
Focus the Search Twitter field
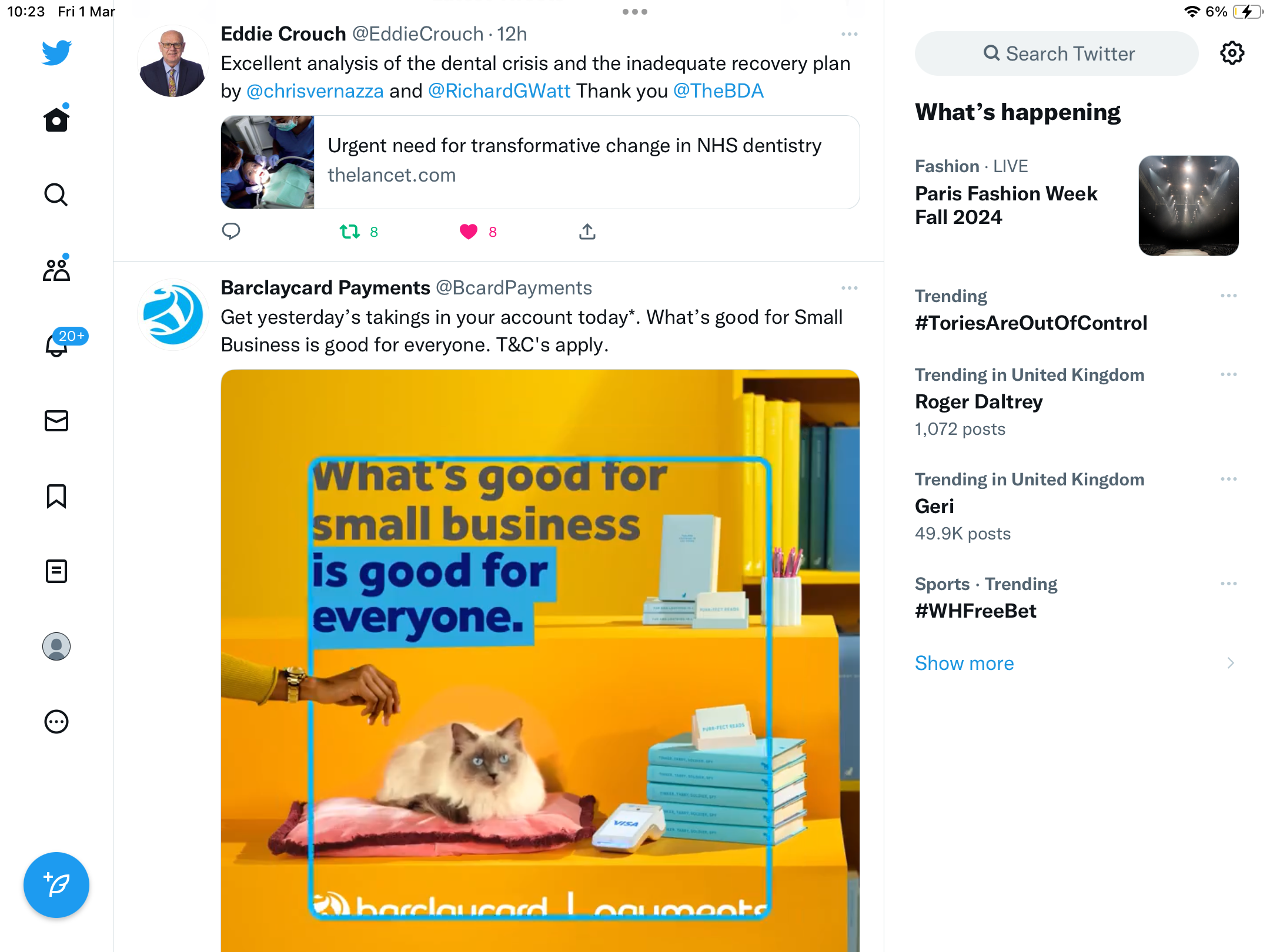pos(1056,53)
